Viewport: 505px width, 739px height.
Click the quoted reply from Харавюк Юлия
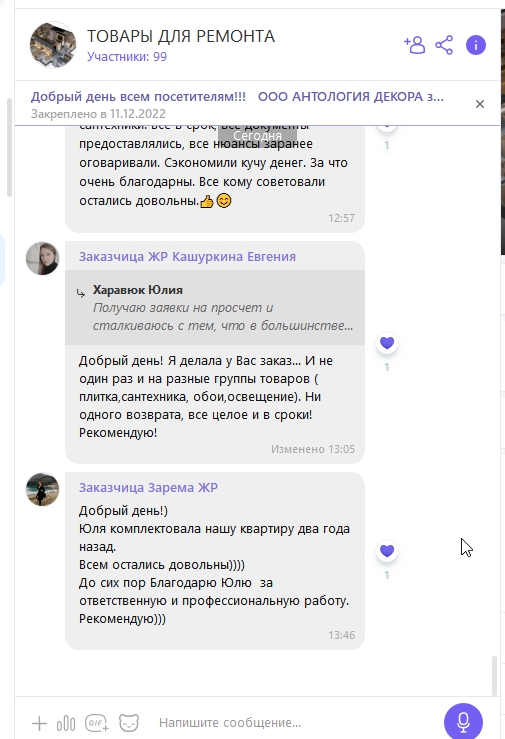(x=215, y=307)
